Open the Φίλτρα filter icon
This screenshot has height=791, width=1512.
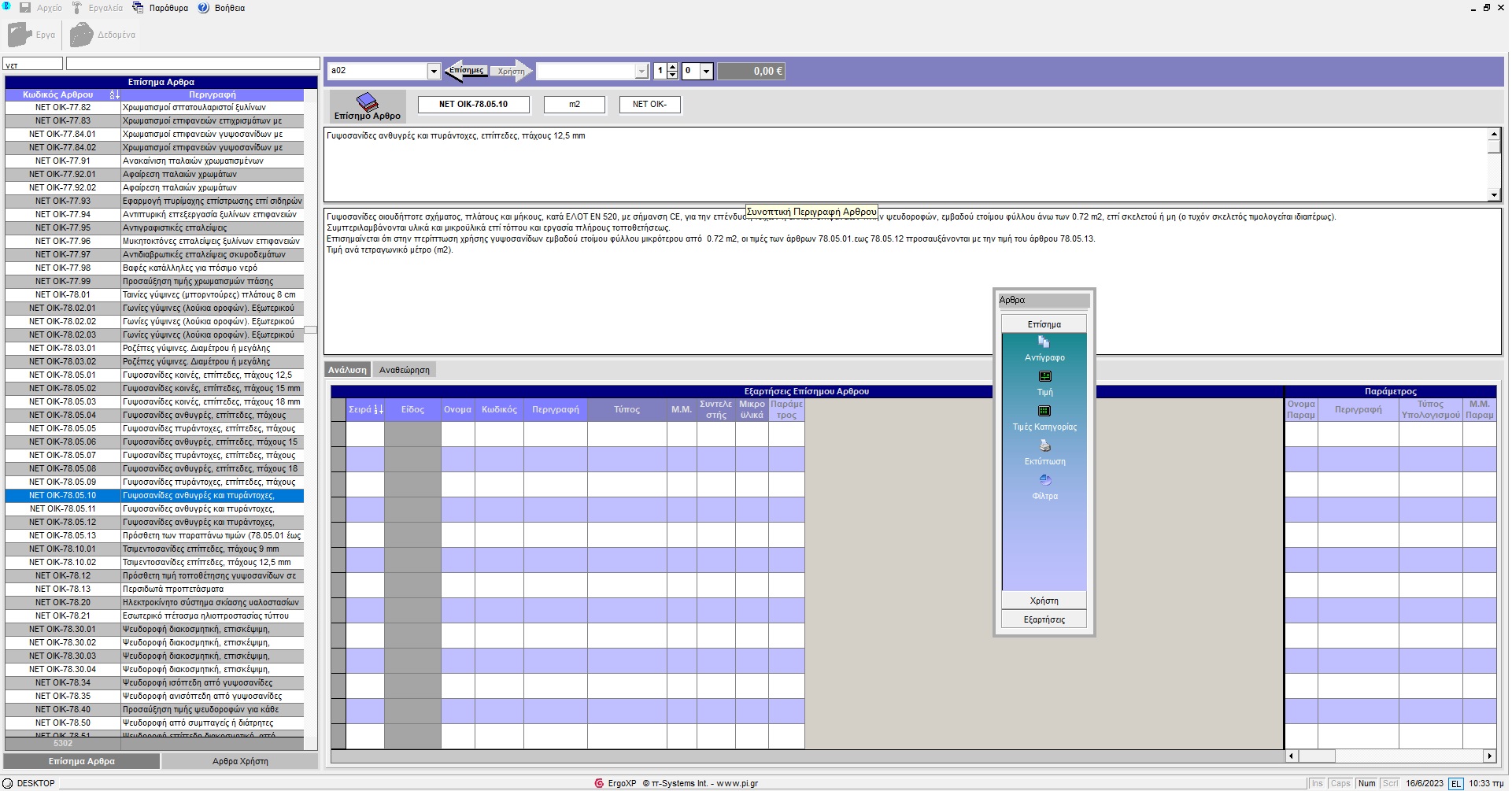click(1044, 480)
